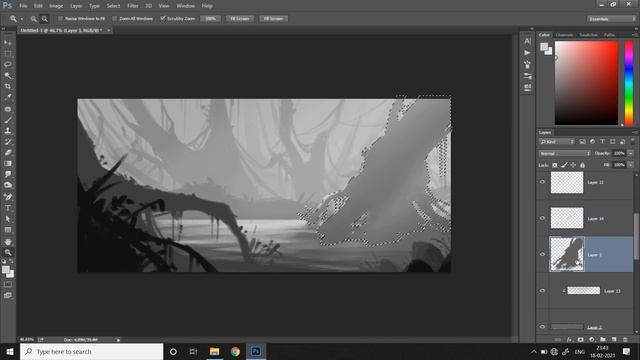Screen dimensions: 640x360
Task: Click Zoom Out mode in options bar
Action: click(44, 19)
